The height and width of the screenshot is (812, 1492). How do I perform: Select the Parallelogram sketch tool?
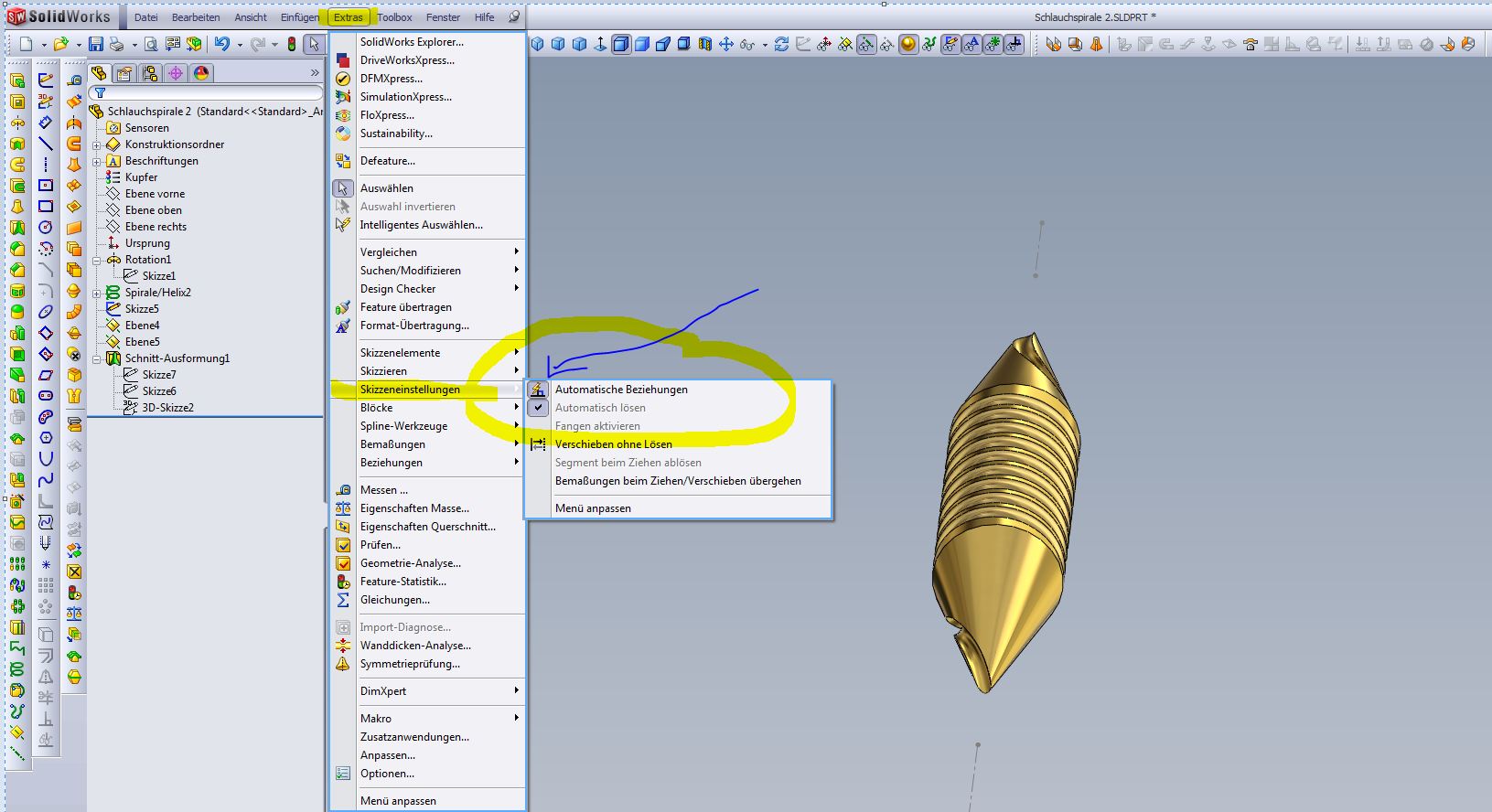[46, 375]
